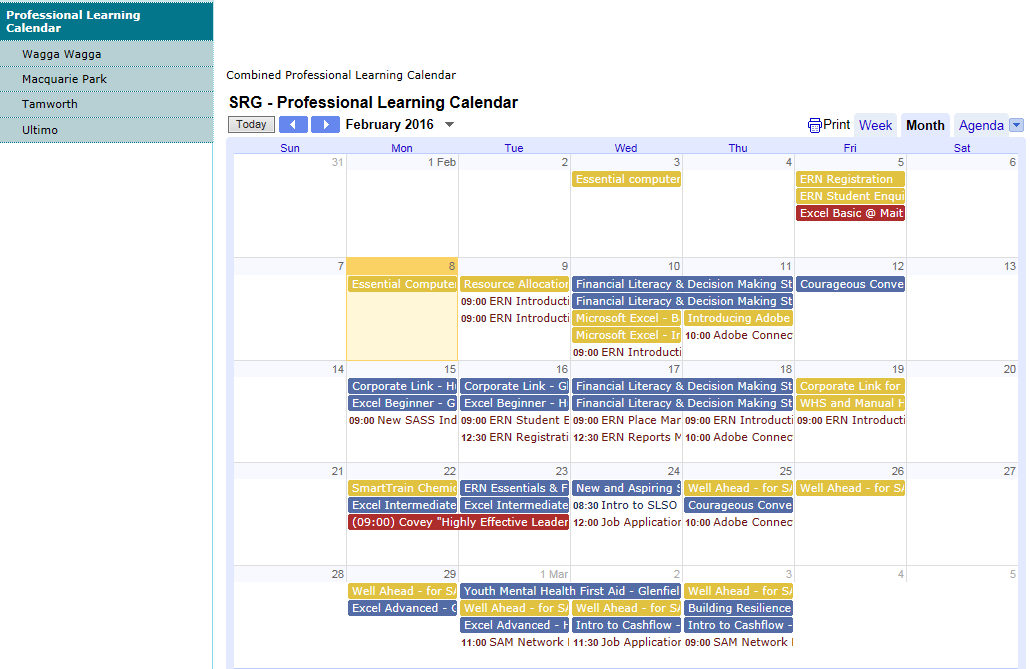
Task: Open ERN Registration event on Feb 5
Action: click(x=850, y=179)
